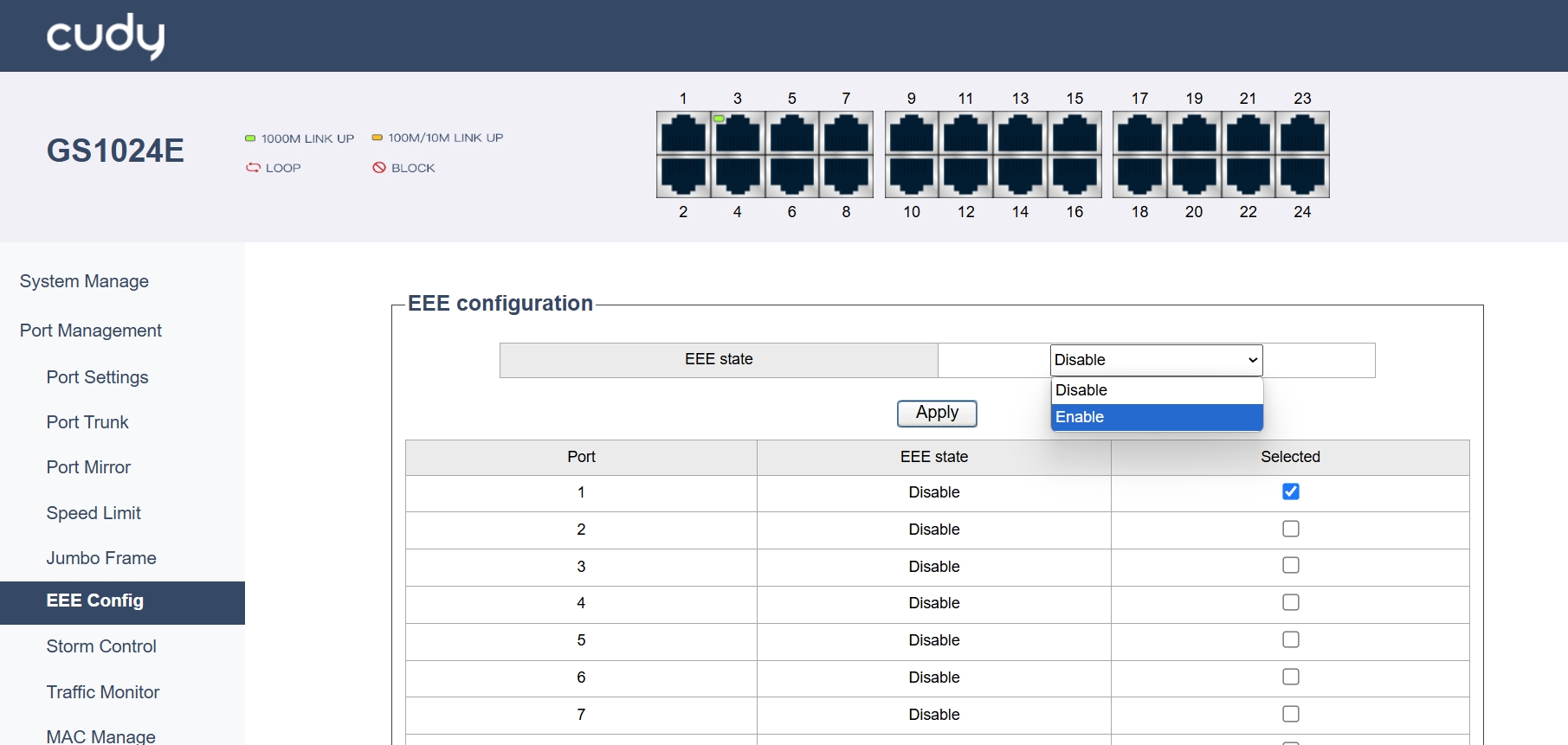Uncheck the Selected checkbox for port 1
The width and height of the screenshot is (1568, 745).
coord(1290,491)
